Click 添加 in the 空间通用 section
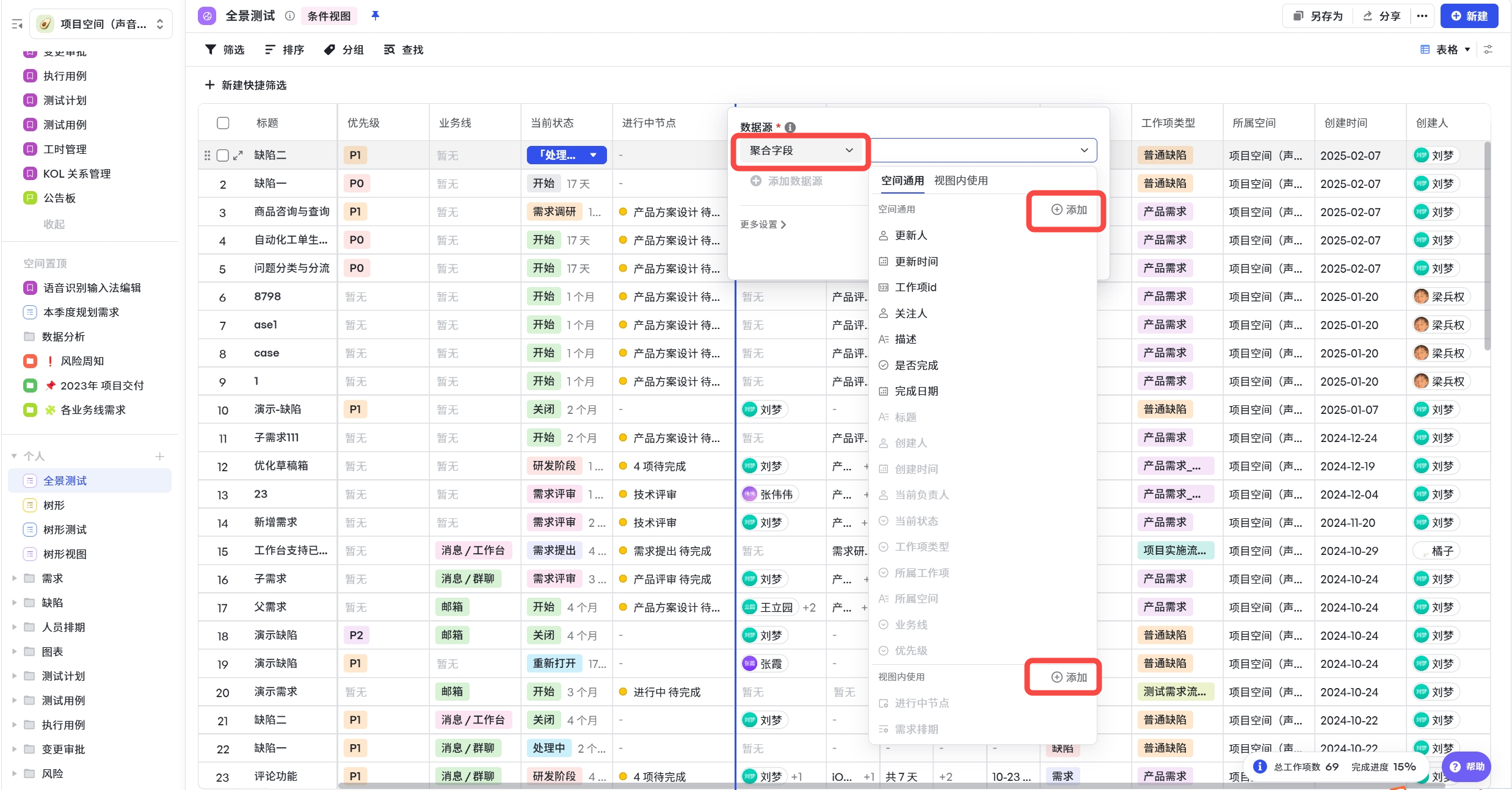The width and height of the screenshot is (1512, 790). tap(1069, 210)
